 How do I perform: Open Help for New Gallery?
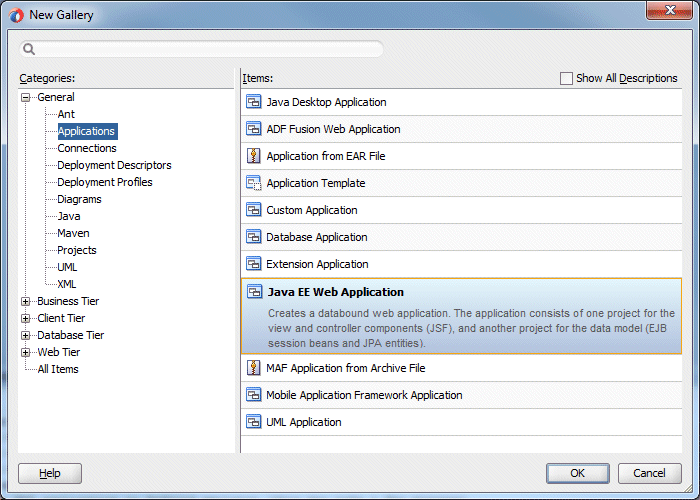point(50,473)
